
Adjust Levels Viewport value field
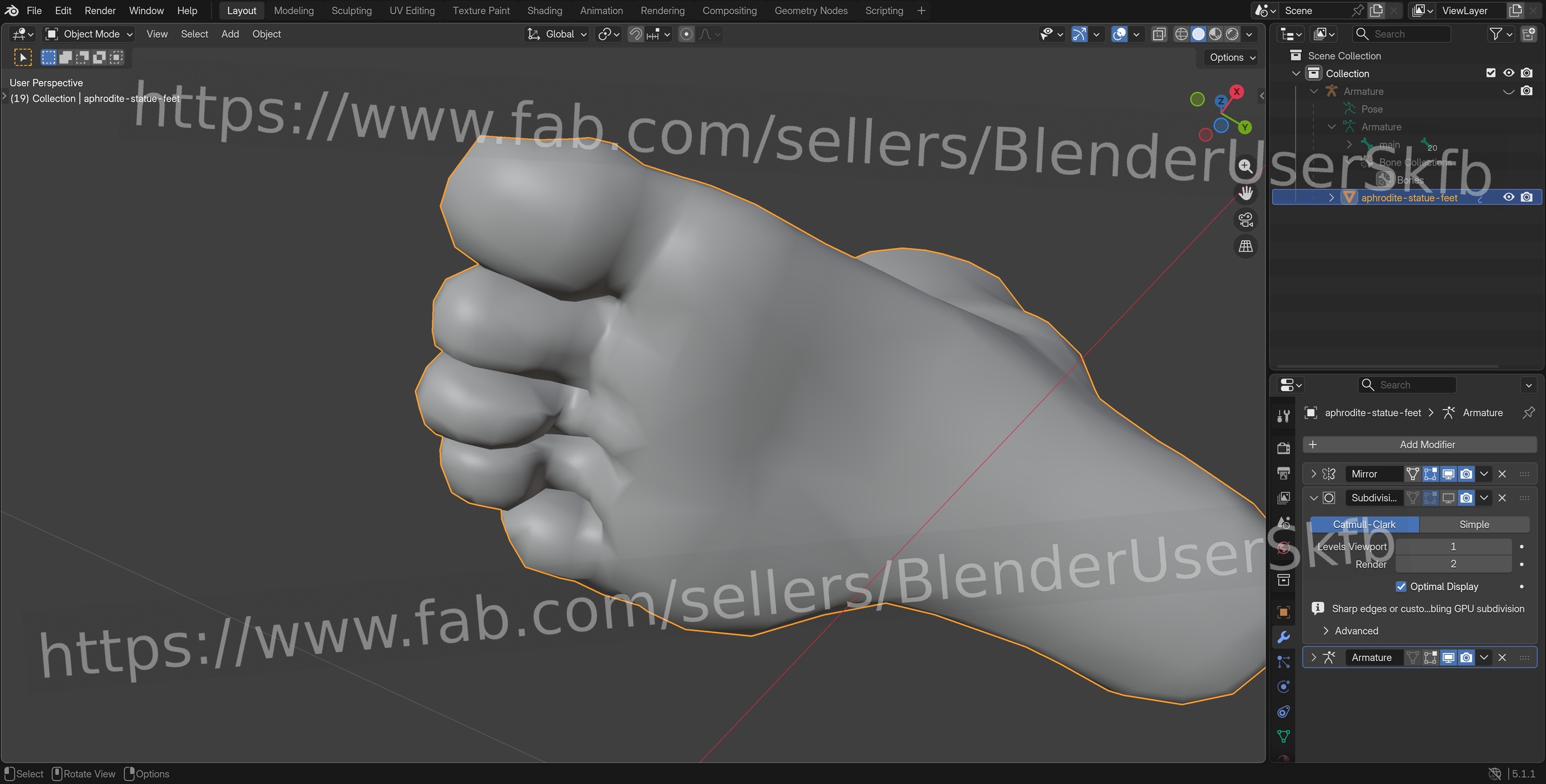[1453, 547]
